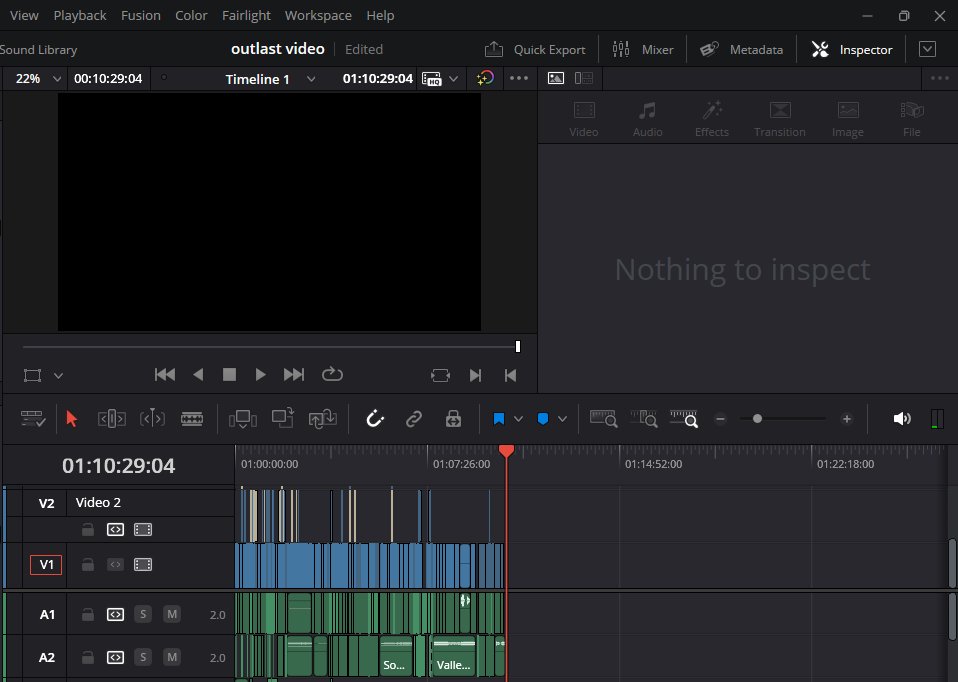The width and height of the screenshot is (958, 682).
Task: Lock the Video 2 track
Action: pyautogui.click(x=88, y=529)
